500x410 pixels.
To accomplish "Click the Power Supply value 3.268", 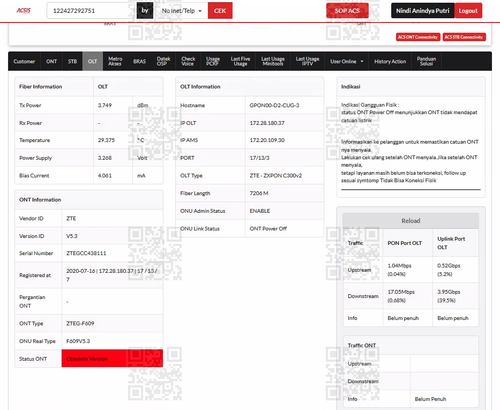I will pyautogui.click(x=105, y=158).
